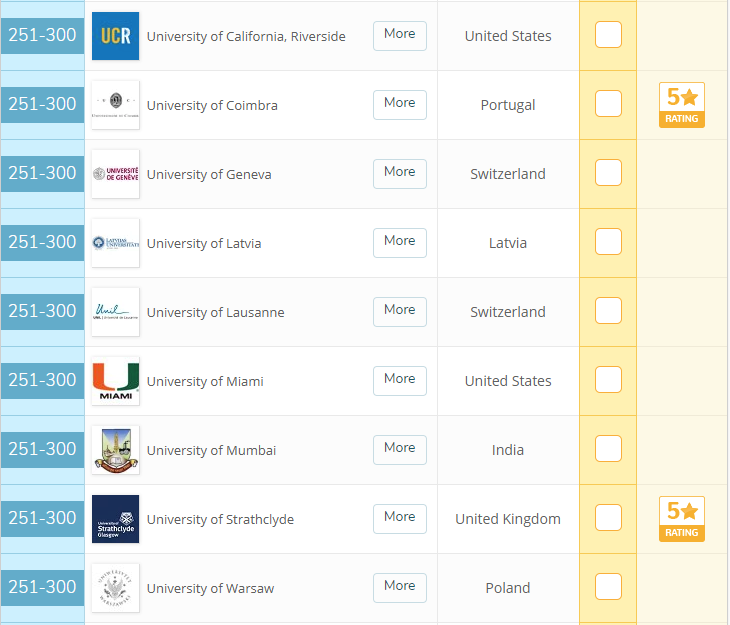Expand More for University of California, Riverside
Screen dimensions: 730x625
coord(400,35)
